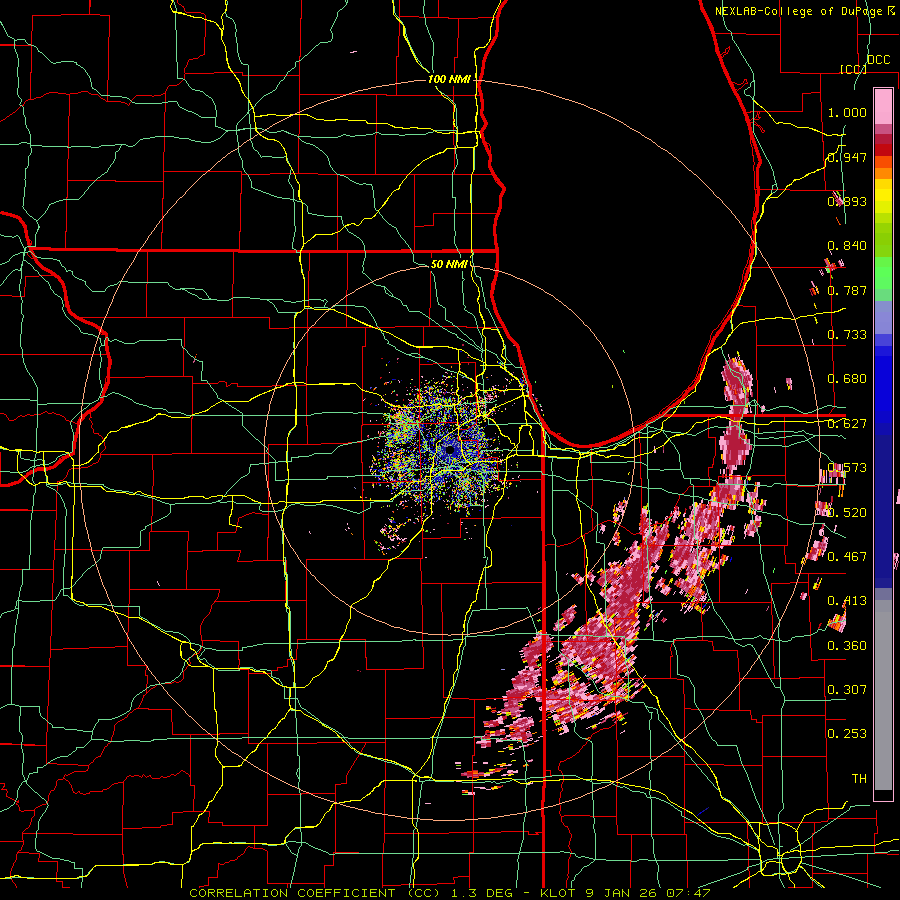Click the 0.947 legend value

(847, 157)
